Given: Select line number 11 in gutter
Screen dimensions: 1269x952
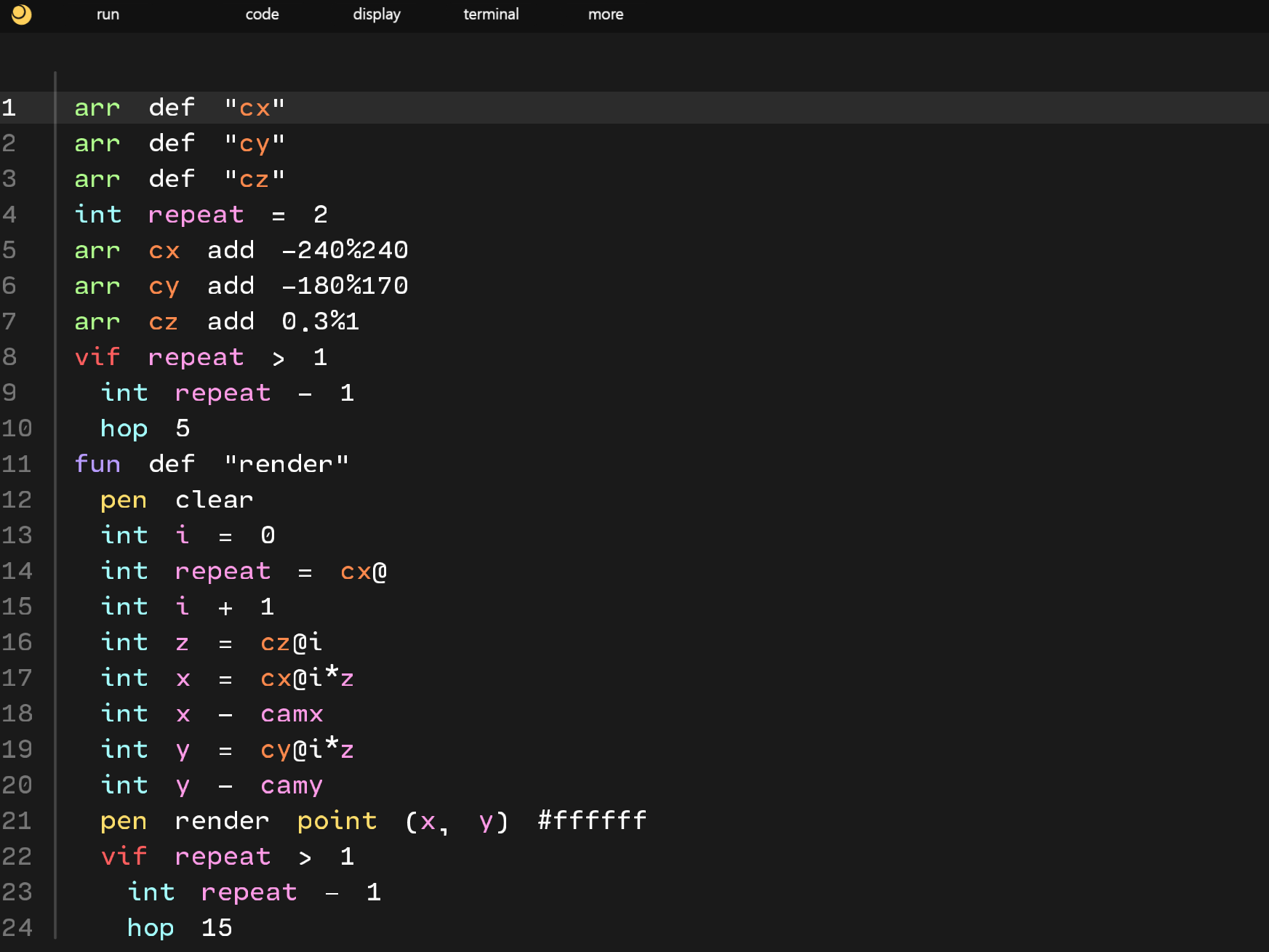Looking at the screenshot, I should tap(17, 464).
